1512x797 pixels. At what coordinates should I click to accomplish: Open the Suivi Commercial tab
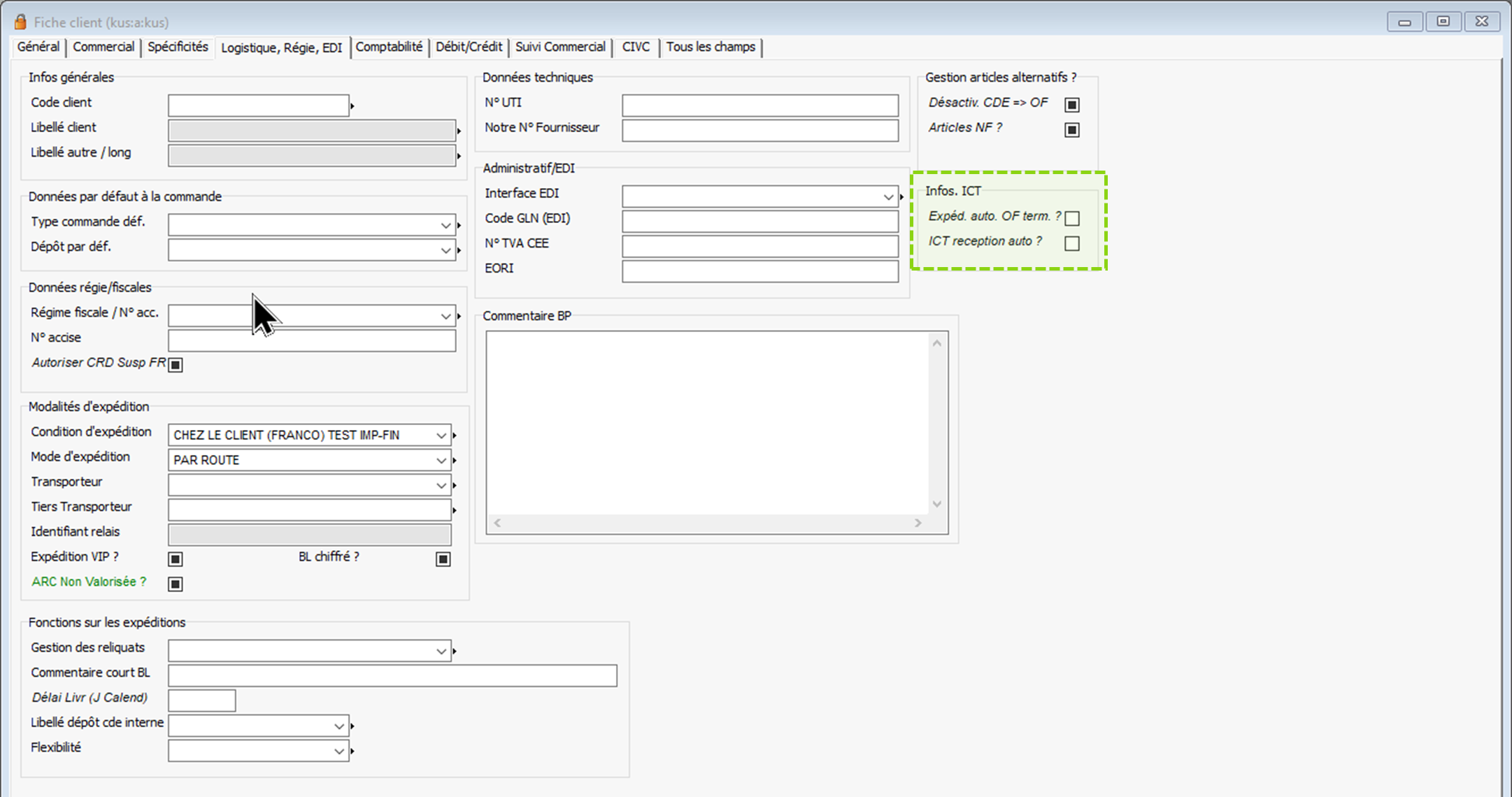click(560, 47)
